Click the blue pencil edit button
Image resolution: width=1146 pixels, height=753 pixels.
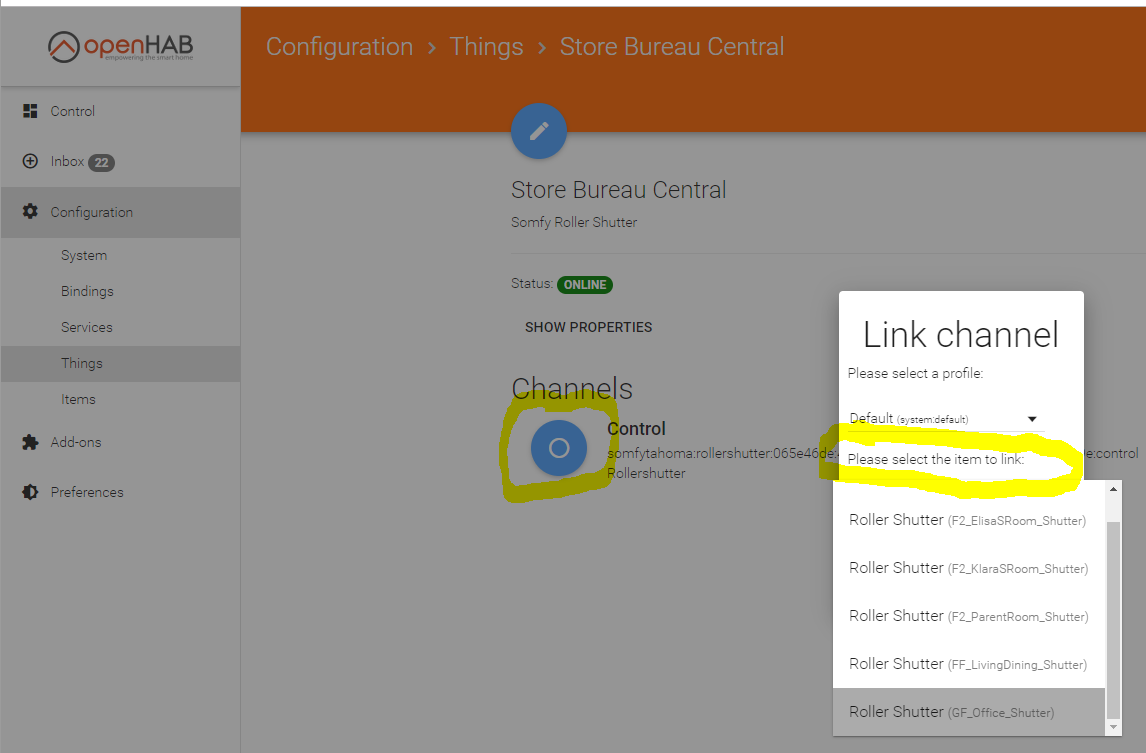[x=539, y=131]
